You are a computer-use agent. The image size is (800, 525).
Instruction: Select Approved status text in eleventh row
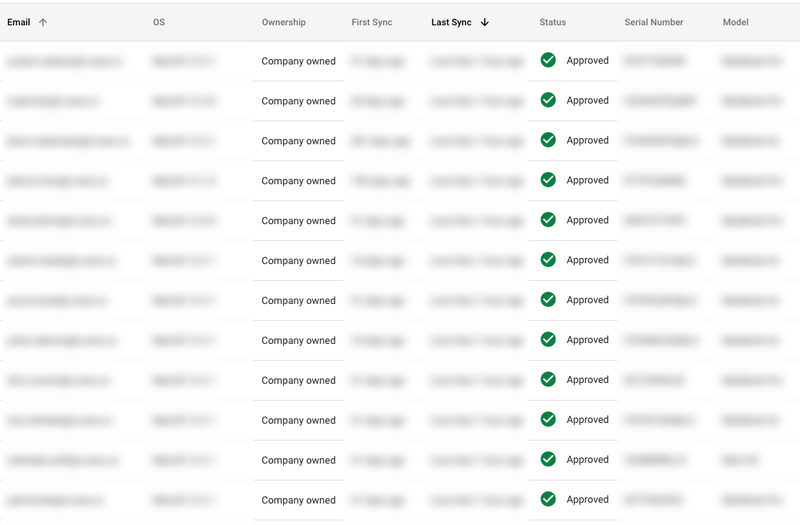click(x=587, y=460)
